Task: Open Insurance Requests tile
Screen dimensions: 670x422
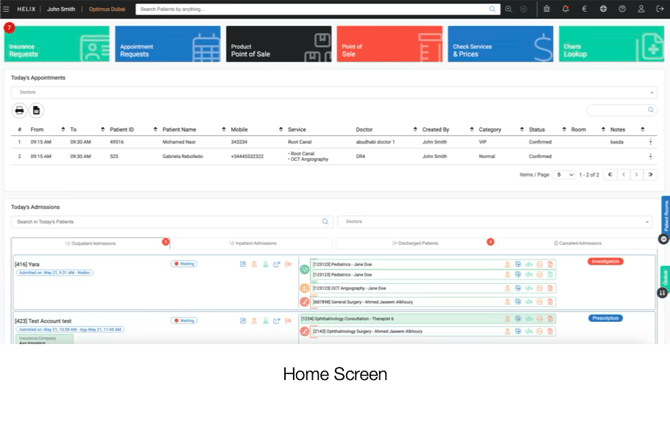Action: click(55, 45)
